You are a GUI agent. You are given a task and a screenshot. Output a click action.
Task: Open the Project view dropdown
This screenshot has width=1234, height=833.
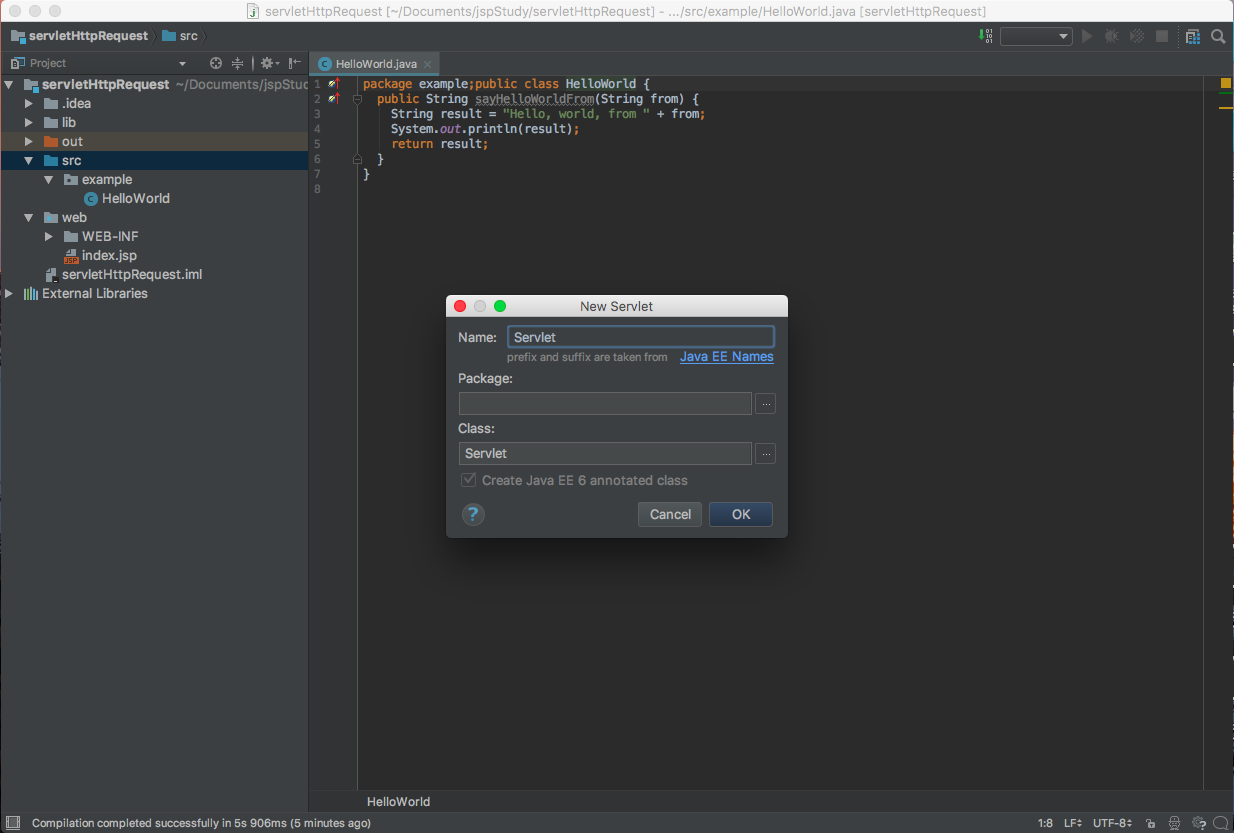point(181,63)
